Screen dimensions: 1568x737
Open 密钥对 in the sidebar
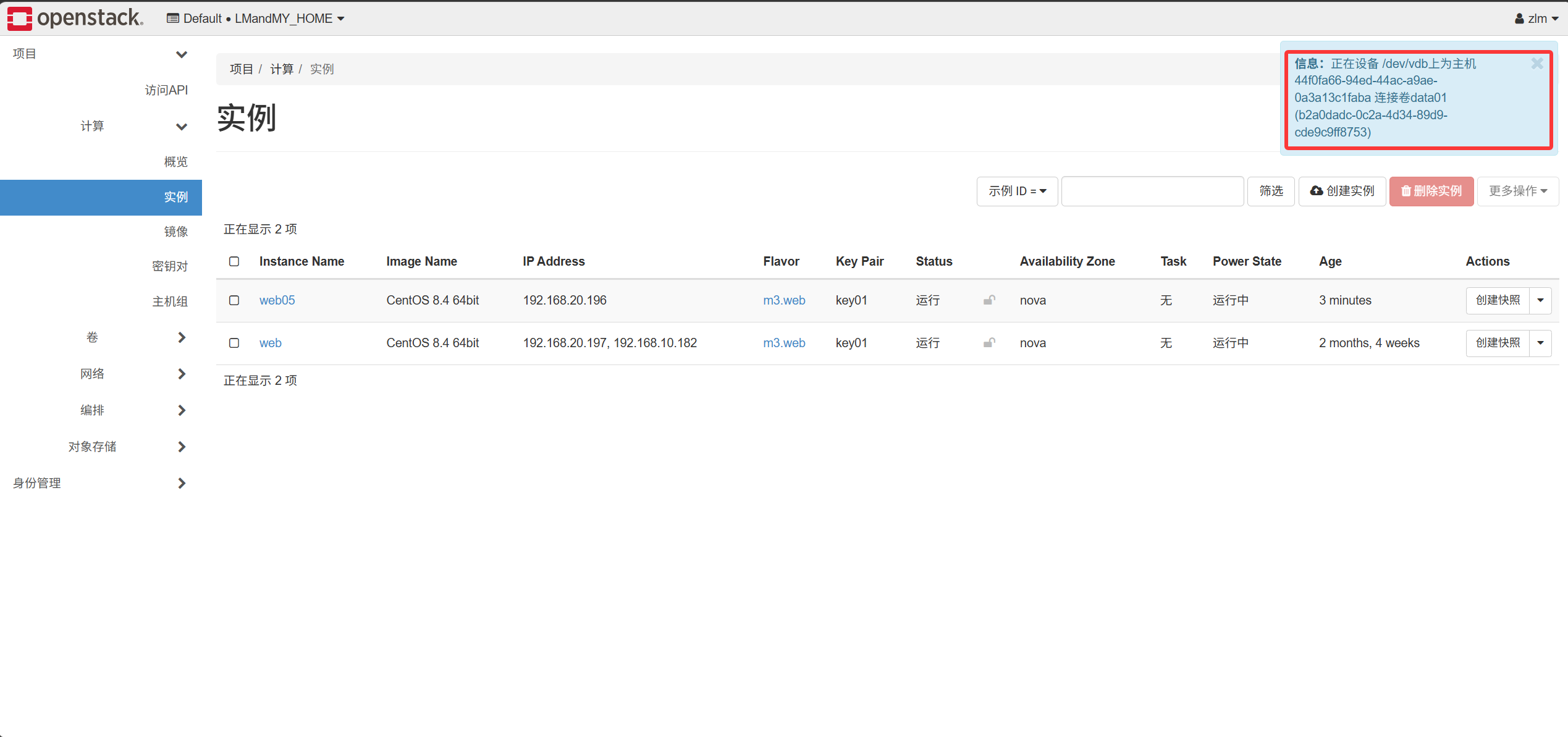point(170,266)
